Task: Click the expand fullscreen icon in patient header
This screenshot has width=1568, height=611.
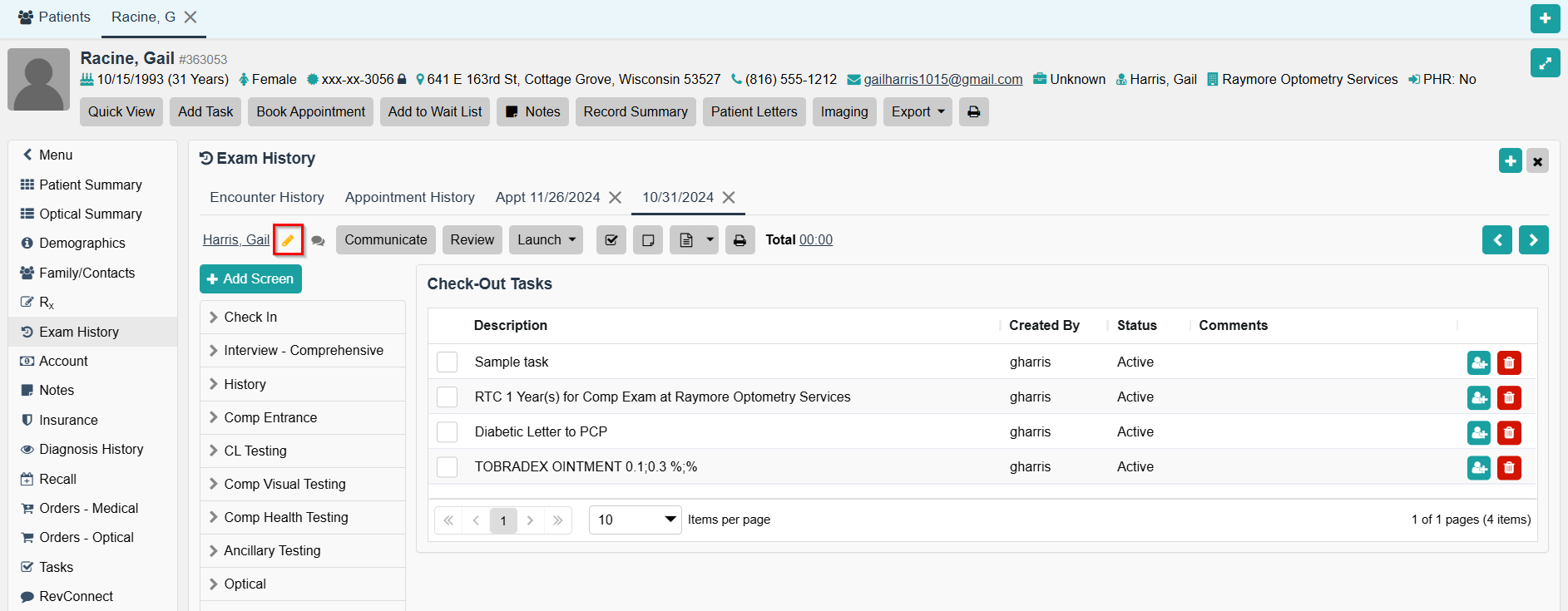Action: tap(1545, 63)
